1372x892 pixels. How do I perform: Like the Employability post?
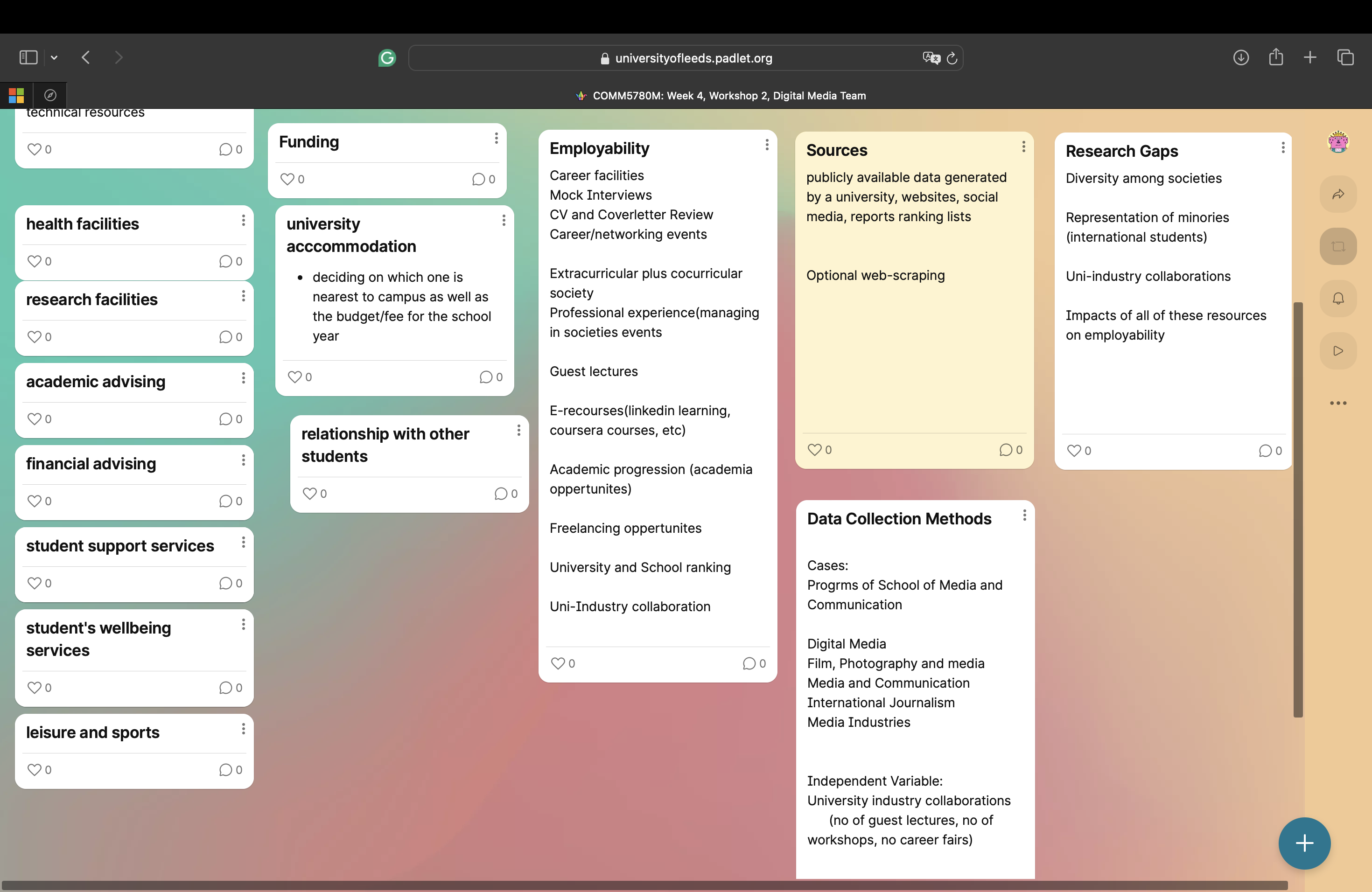558,663
